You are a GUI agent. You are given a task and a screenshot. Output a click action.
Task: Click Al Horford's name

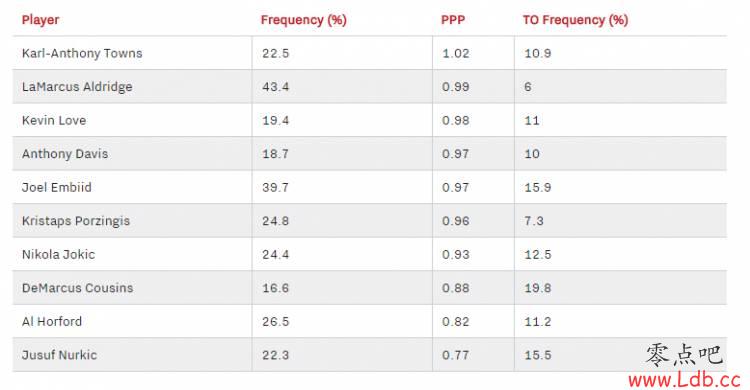click(52, 322)
